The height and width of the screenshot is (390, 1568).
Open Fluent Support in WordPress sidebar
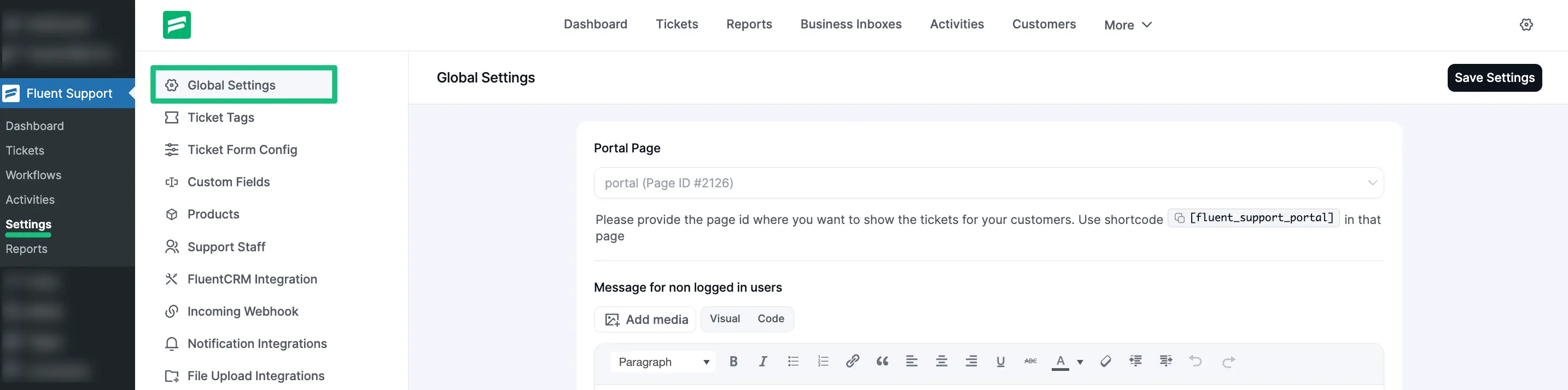click(68, 93)
